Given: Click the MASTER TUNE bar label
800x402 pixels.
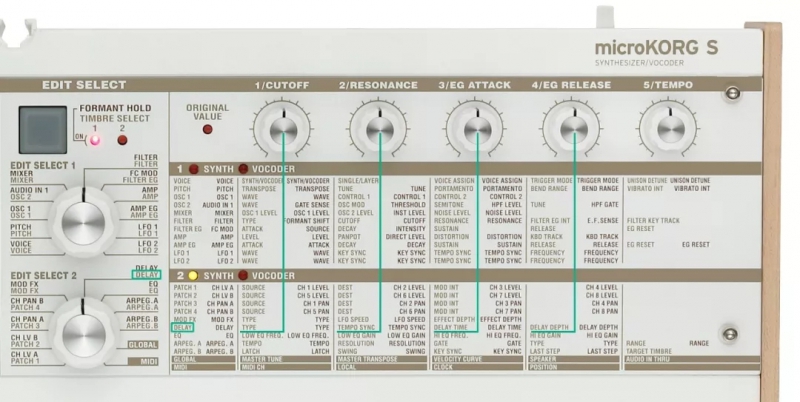Looking at the screenshot, I should click(x=262, y=359).
